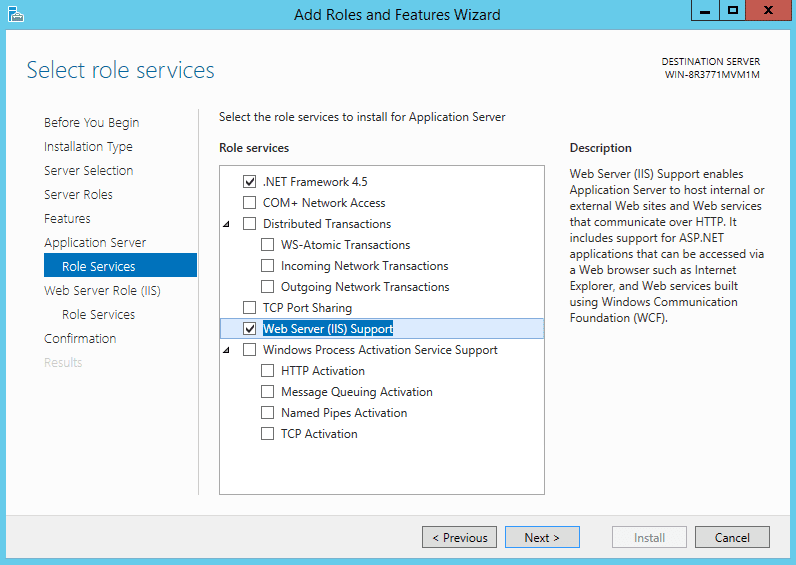Open the Installation Type step
Image resolution: width=796 pixels, height=565 pixels.
[x=88, y=147]
